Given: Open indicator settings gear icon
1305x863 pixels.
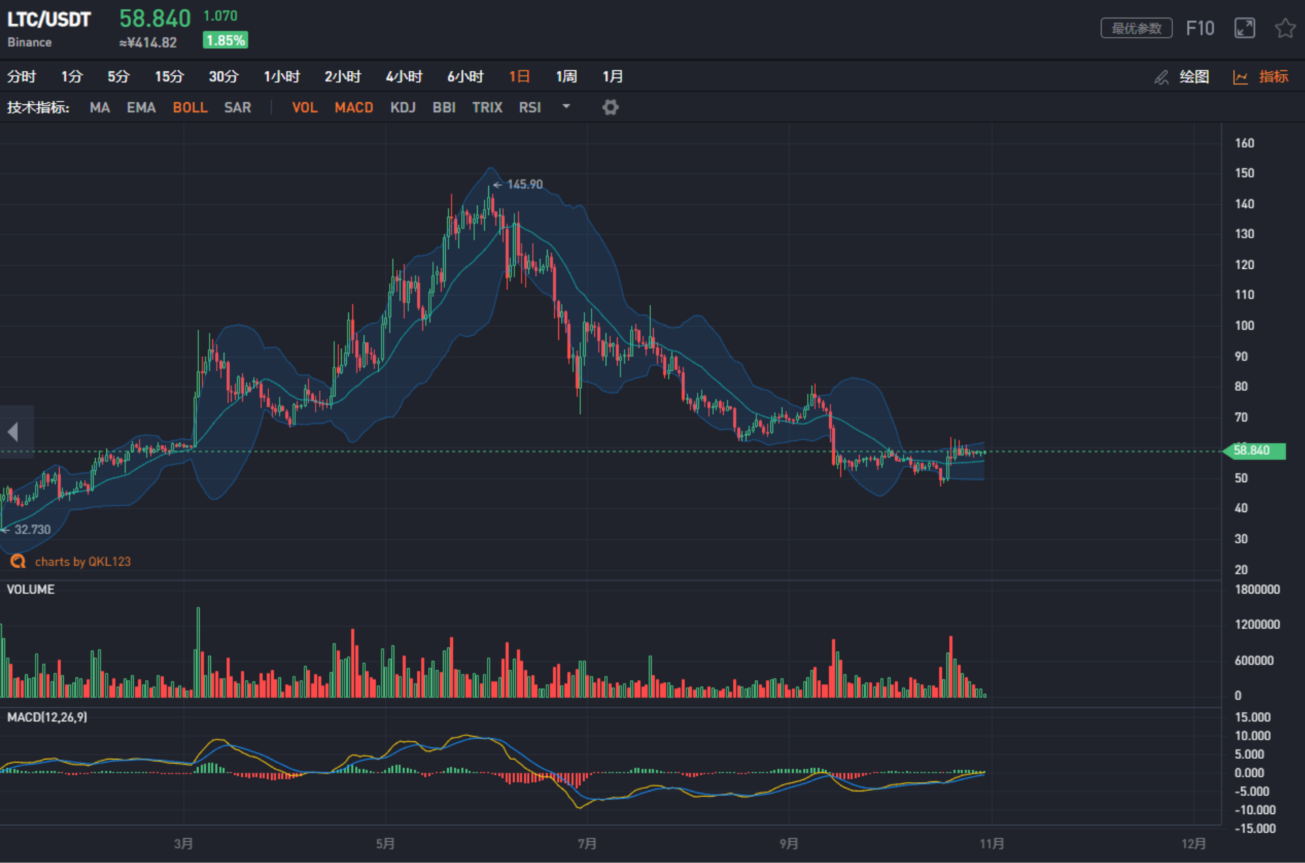Looking at the screenshot, I should (610, 107).
